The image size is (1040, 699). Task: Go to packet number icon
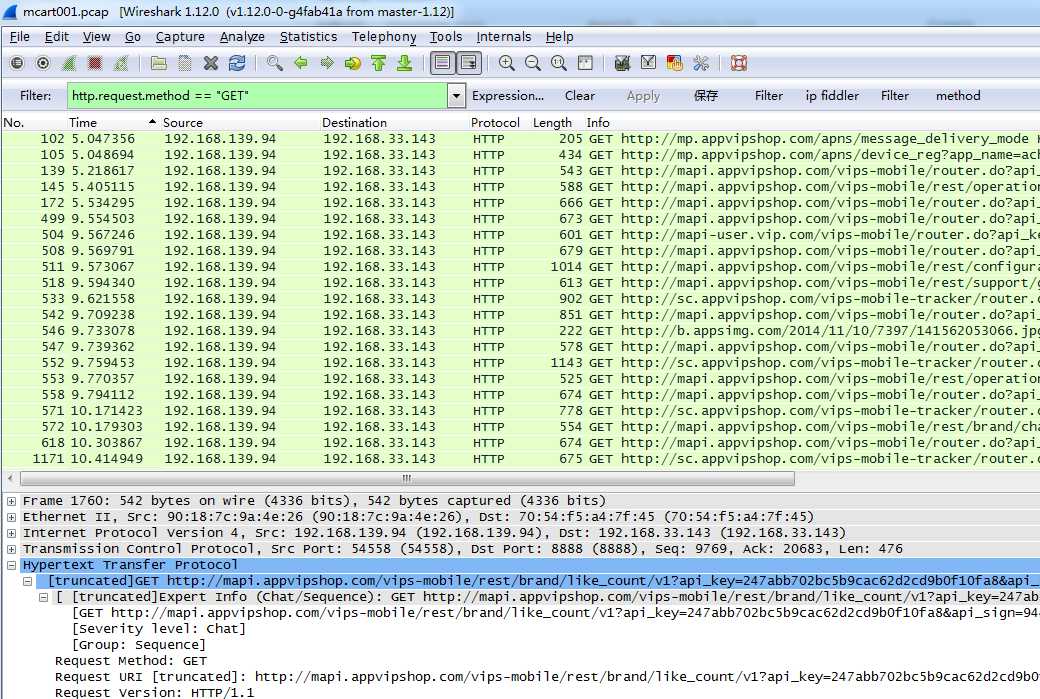352,63
